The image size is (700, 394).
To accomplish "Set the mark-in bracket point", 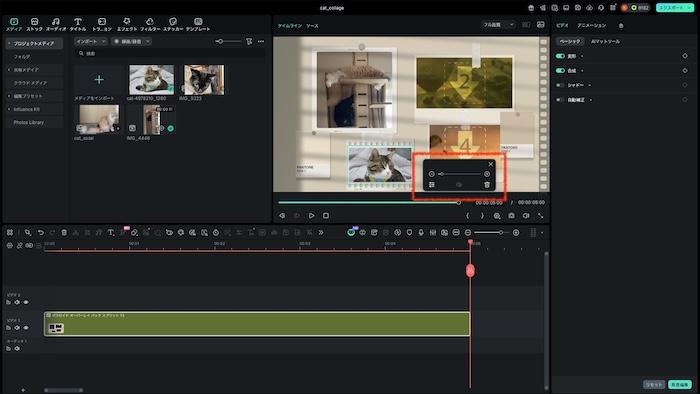I will pos(467,216).
